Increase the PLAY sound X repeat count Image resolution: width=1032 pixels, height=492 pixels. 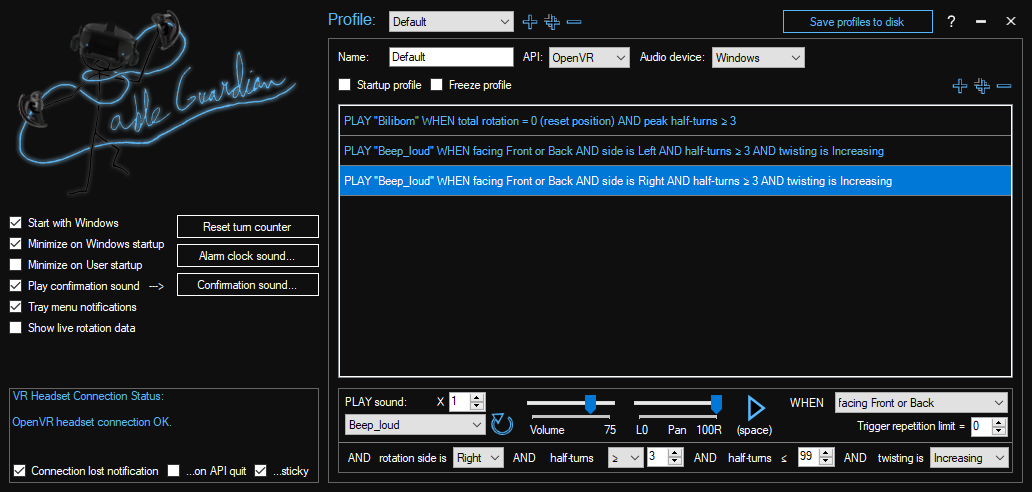pos(477,397)
